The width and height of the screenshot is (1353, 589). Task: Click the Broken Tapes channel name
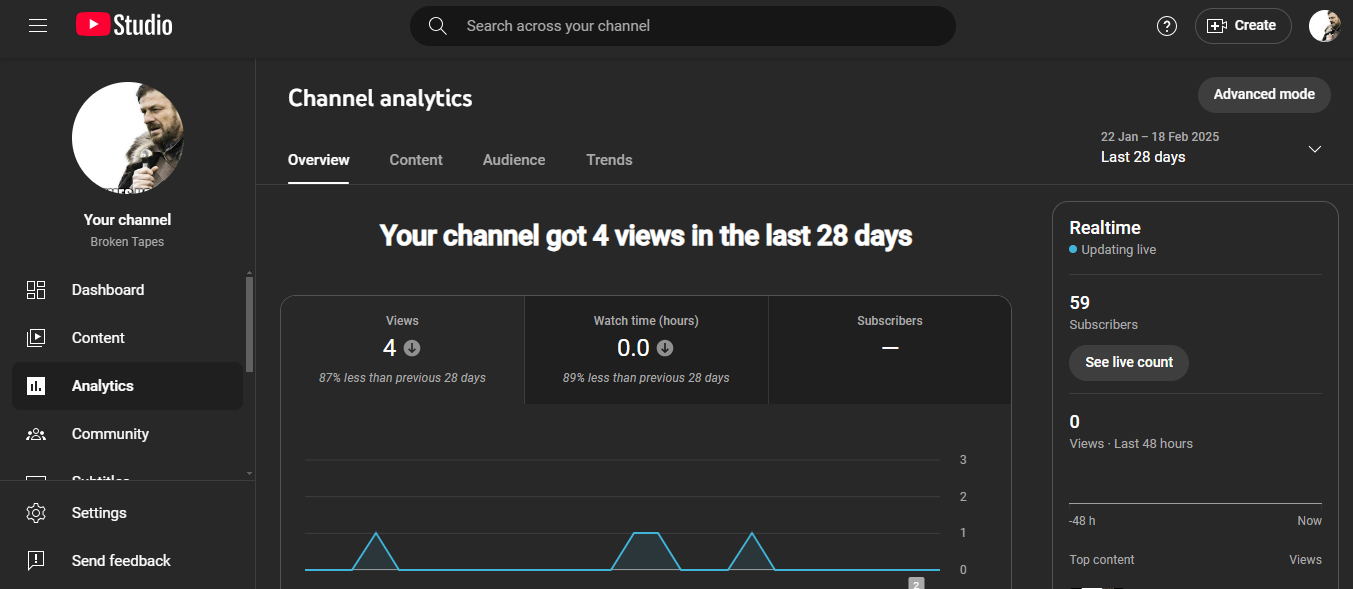click(x=127, y=242)
